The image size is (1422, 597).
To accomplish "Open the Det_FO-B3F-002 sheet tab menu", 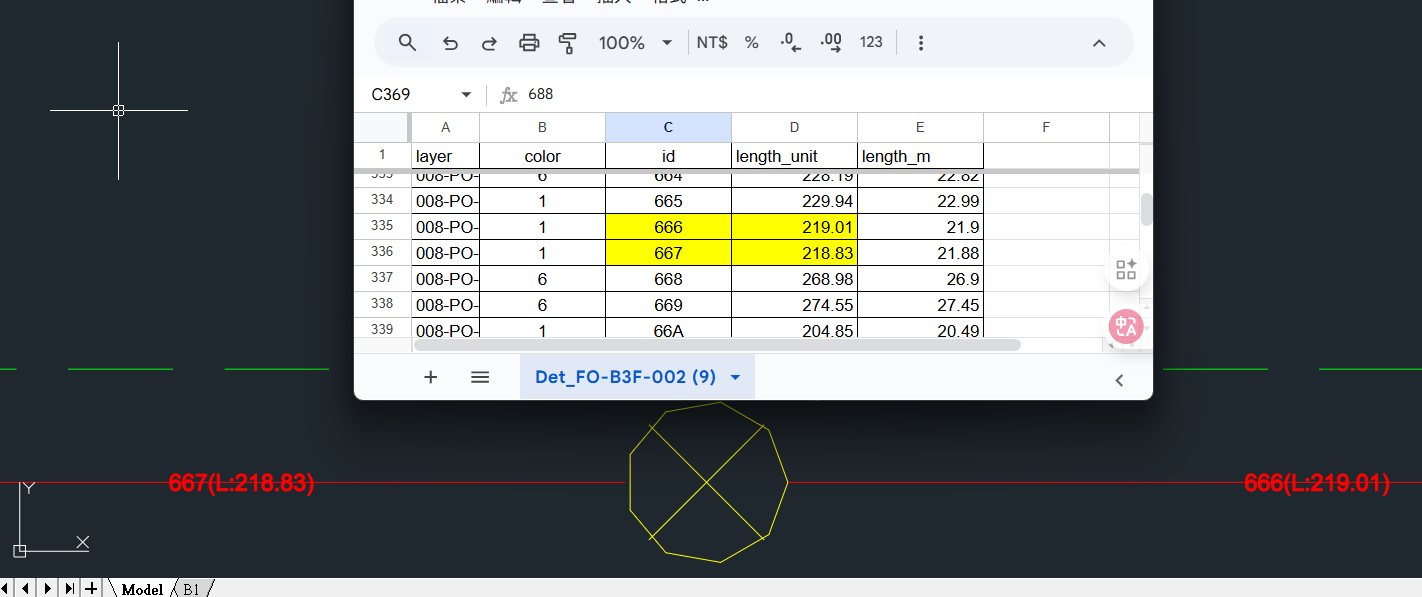I will pyautogui.click(x=735, y=377).
